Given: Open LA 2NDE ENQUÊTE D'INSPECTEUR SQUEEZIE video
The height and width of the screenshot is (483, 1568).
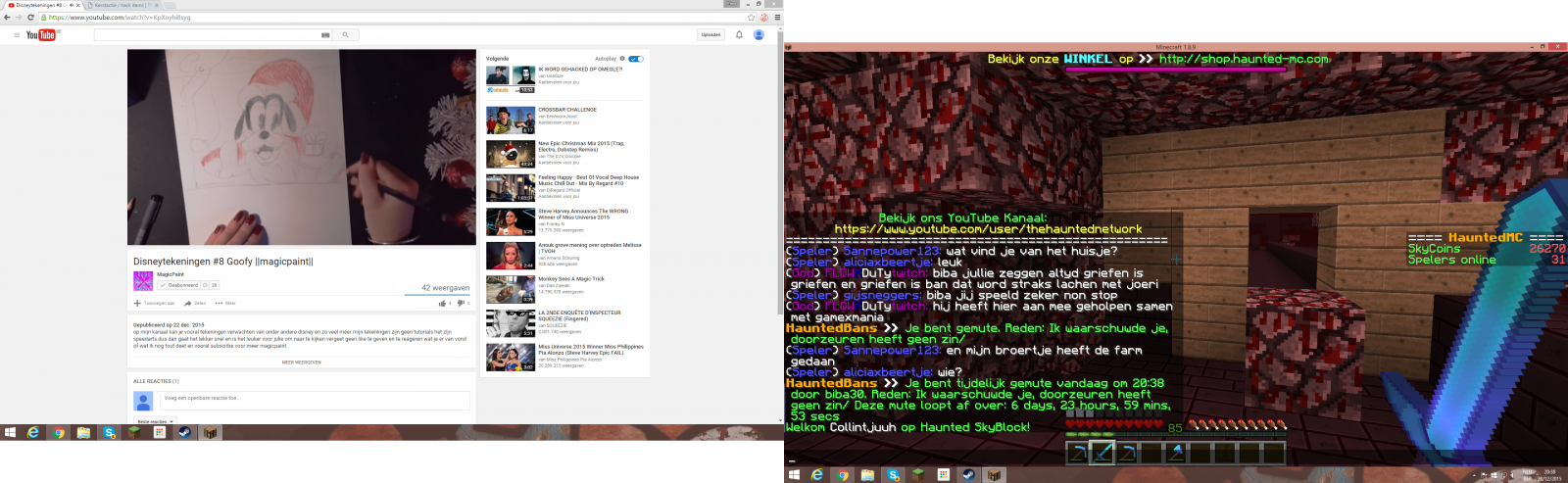Looking at the screenshot, I should (x=511, y=323).
